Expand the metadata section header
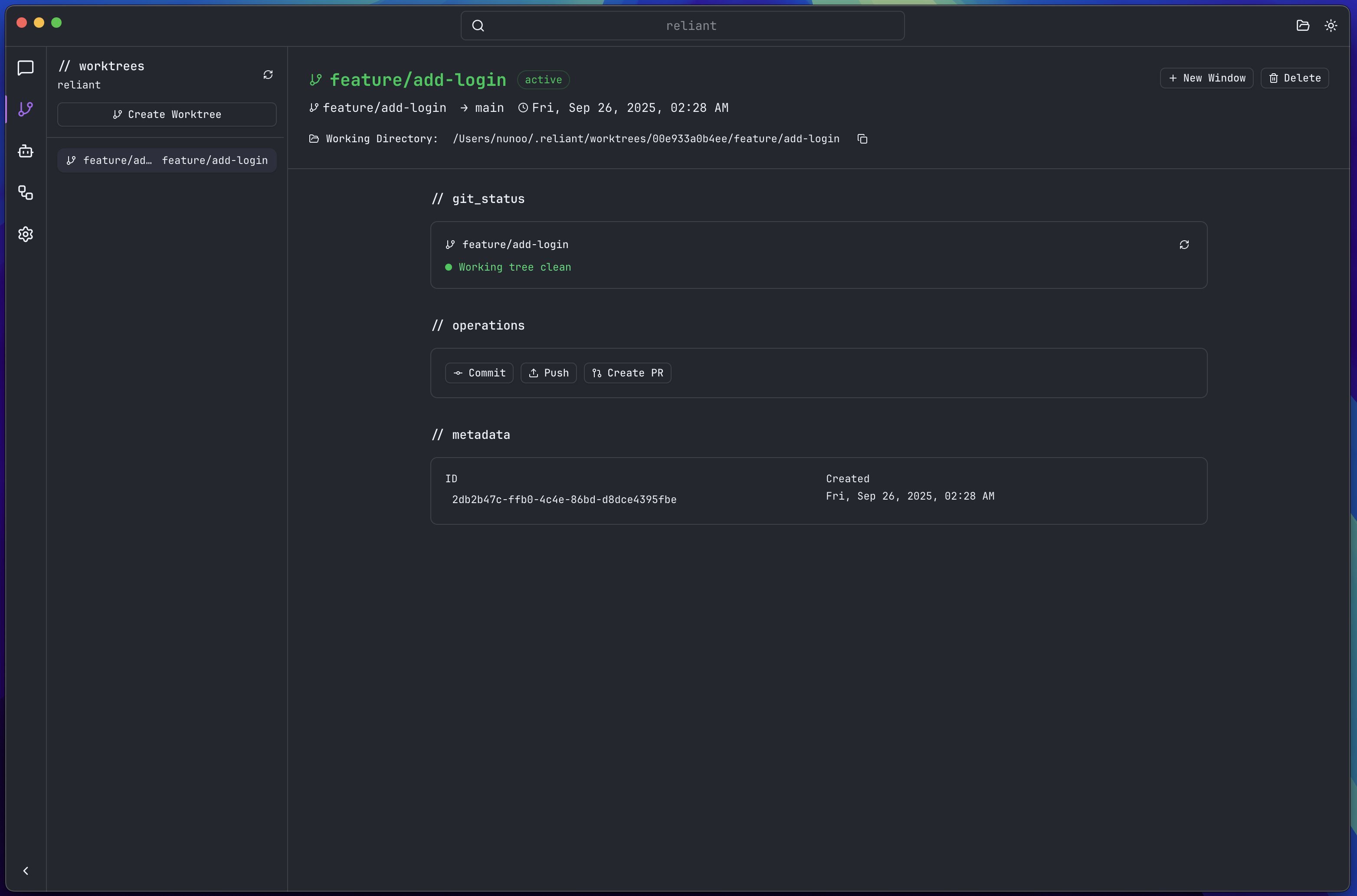1357x896 pixels. (471, 434)
